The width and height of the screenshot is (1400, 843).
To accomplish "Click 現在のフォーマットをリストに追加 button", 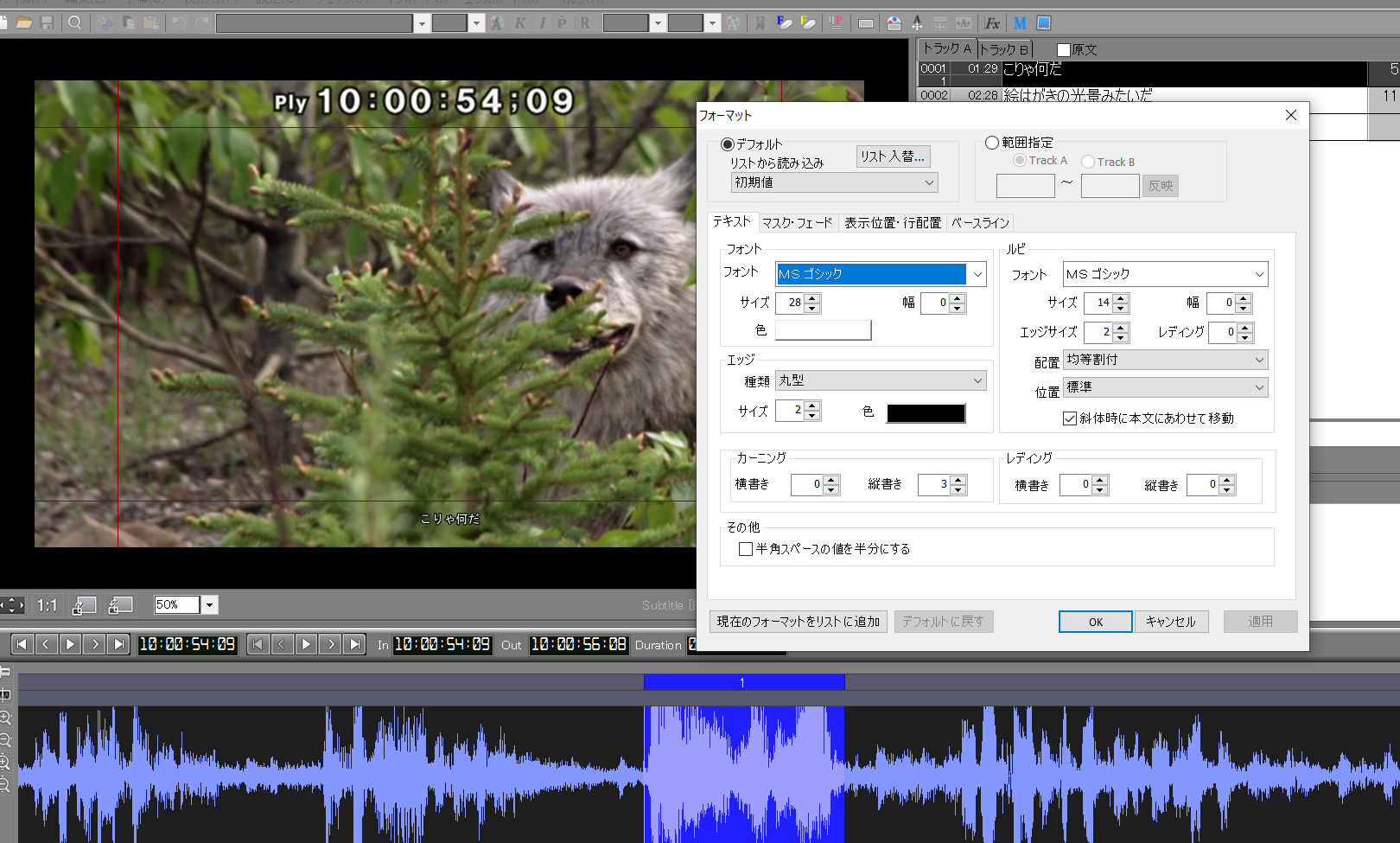I will [x=798, y=622].
